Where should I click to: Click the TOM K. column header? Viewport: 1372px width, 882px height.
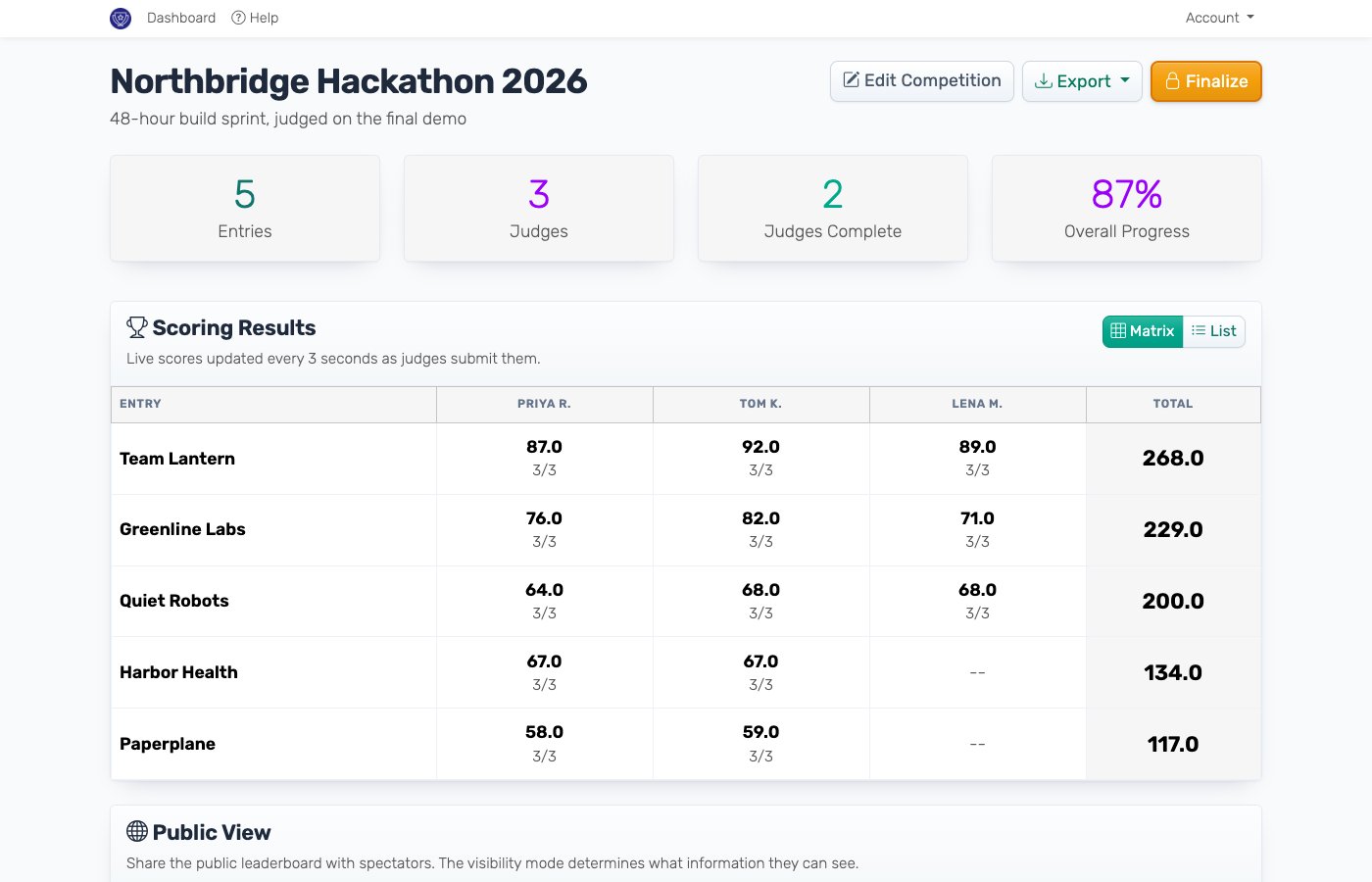click(x=761, y=404)
